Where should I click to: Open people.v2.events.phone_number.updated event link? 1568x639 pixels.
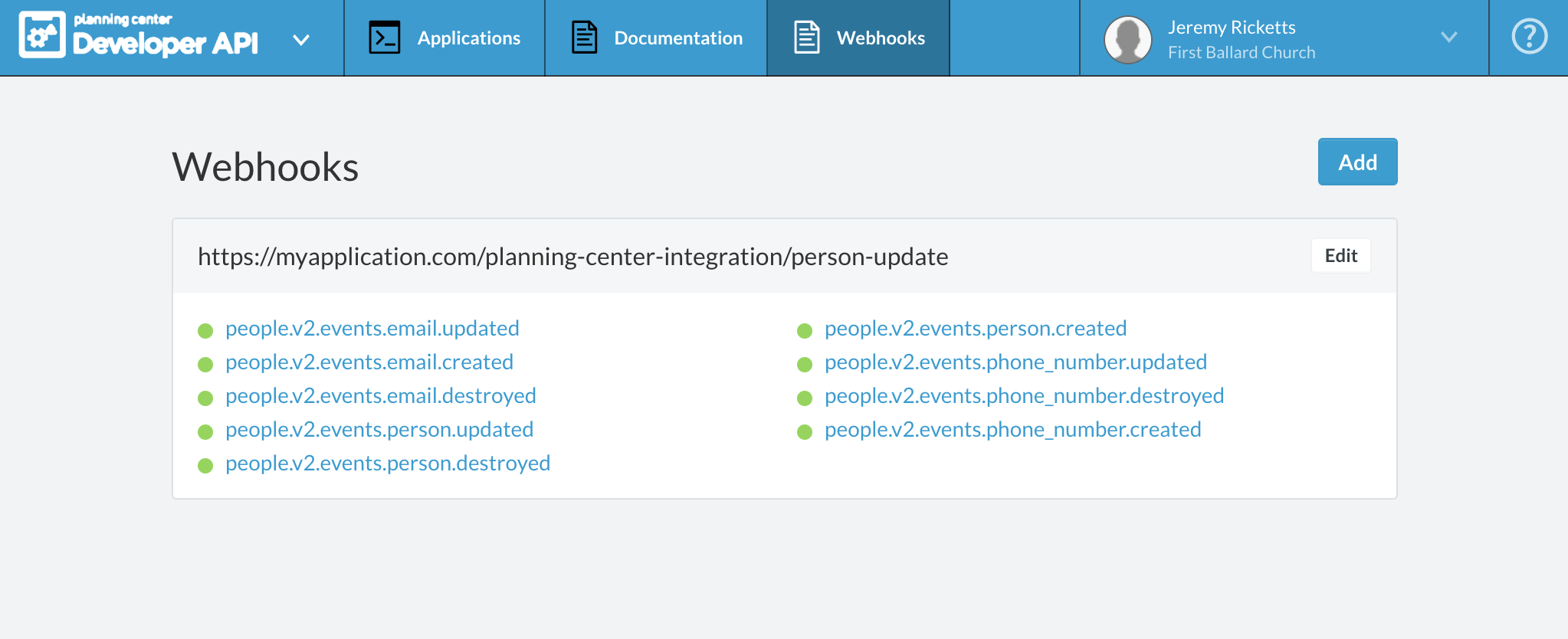[1015, 362]
